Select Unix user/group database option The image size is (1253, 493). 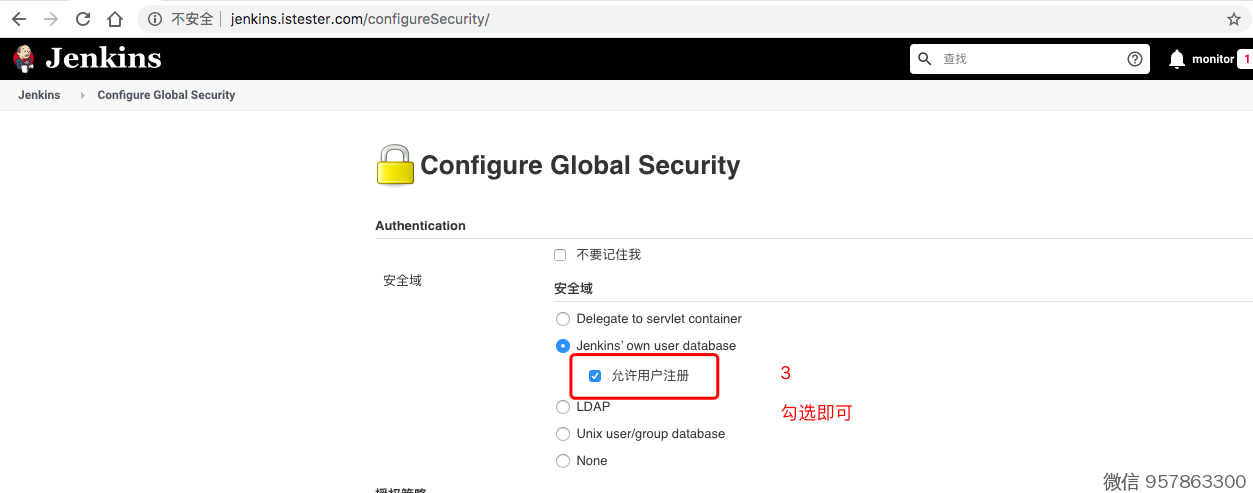coord(562,434)
